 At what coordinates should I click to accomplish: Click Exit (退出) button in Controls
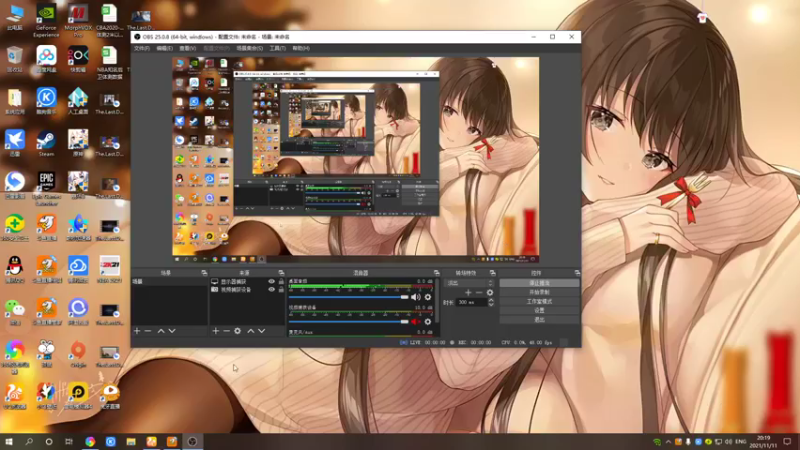(539, 320)
